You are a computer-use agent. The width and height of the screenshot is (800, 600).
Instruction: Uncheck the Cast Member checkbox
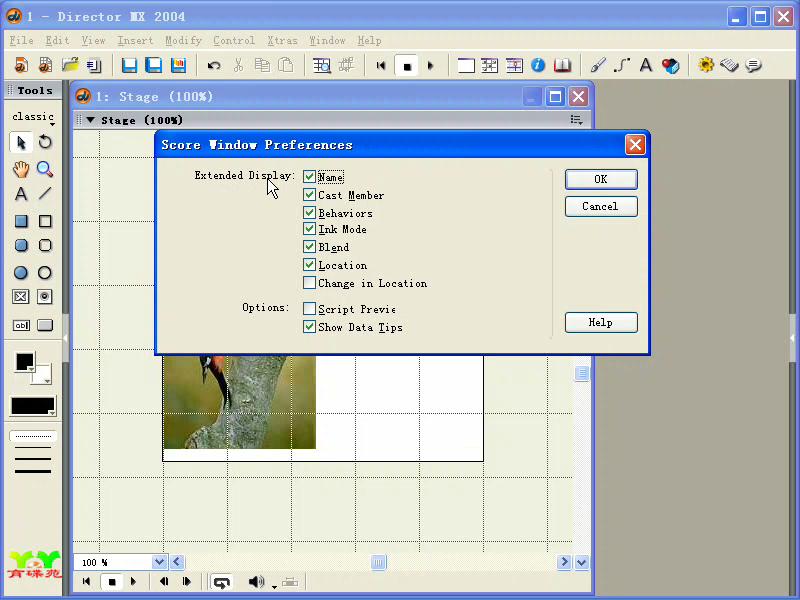click(x=309, y=194)
